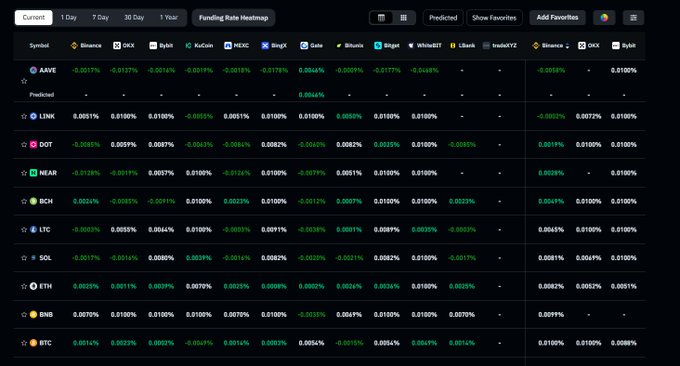Click the KuCoin column logo
680x366 pixels.
pyautogui.click(x=188, y=46)
